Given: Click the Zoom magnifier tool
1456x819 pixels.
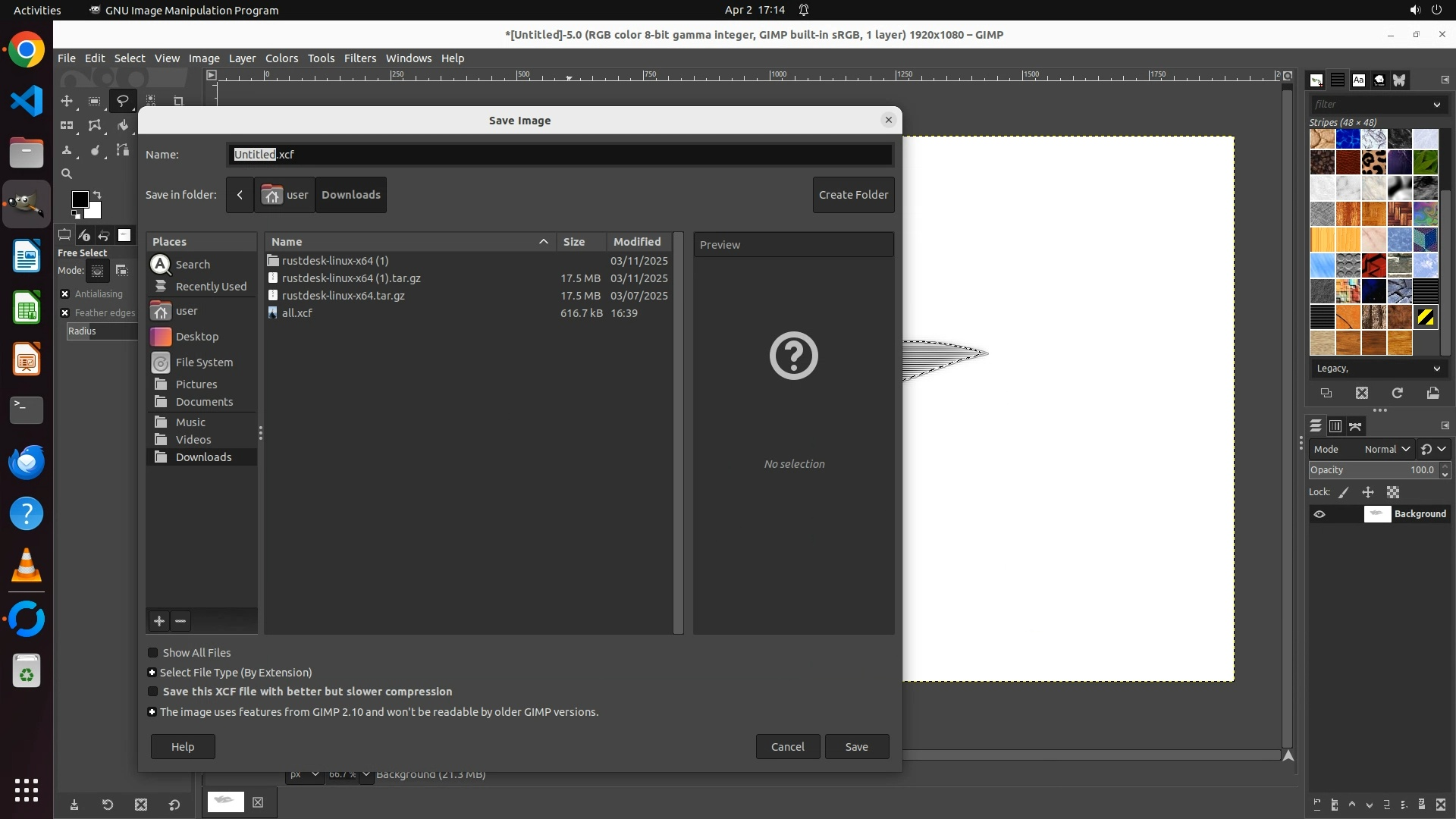Looking at the screenshot, I should [67, 174].
